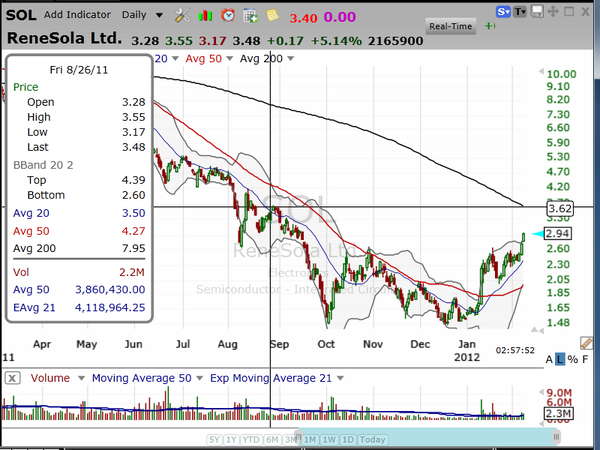The height and width of the screenshot is (450, 600).
Task: Click the BBand 20 2 label
Action: click(x=43, y=165)
